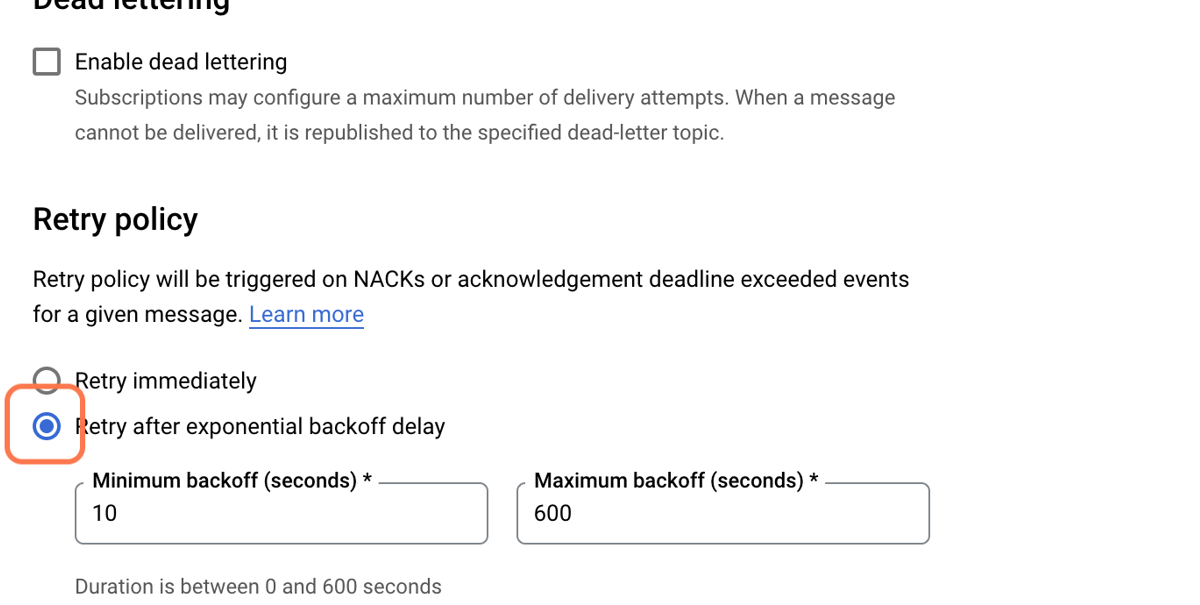Click the 'Maximum backoff (seconds)' field label

[676, 481]
